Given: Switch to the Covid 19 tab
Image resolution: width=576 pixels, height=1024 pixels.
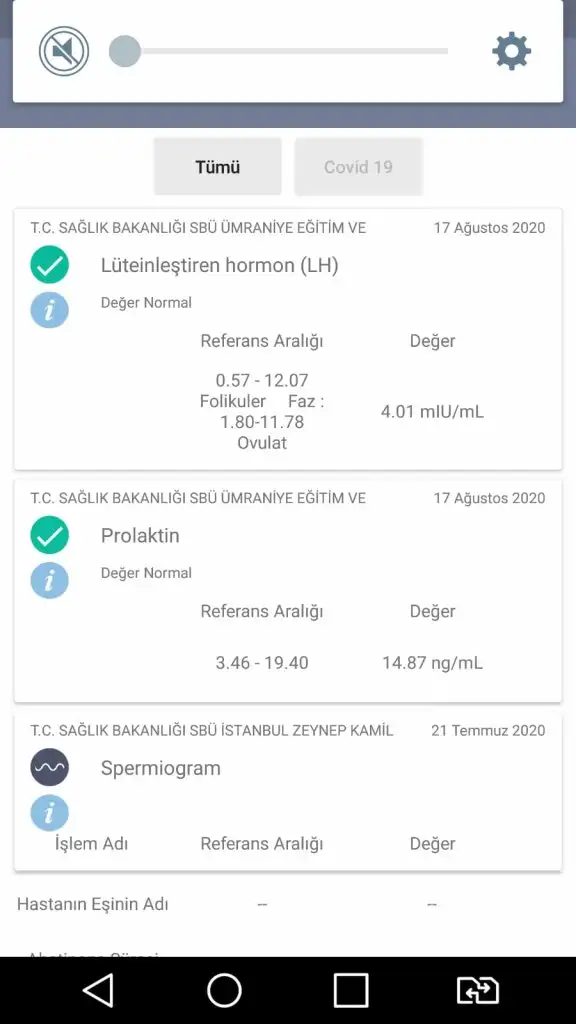Looking at the screenshot, I should pyautogui.click(x=358, y=167).
